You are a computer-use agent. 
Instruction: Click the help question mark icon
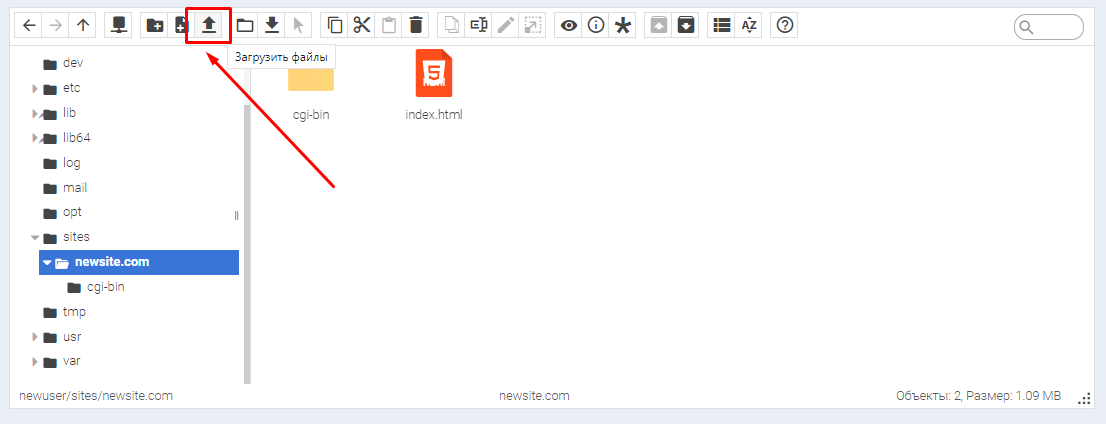coord(785,26)
